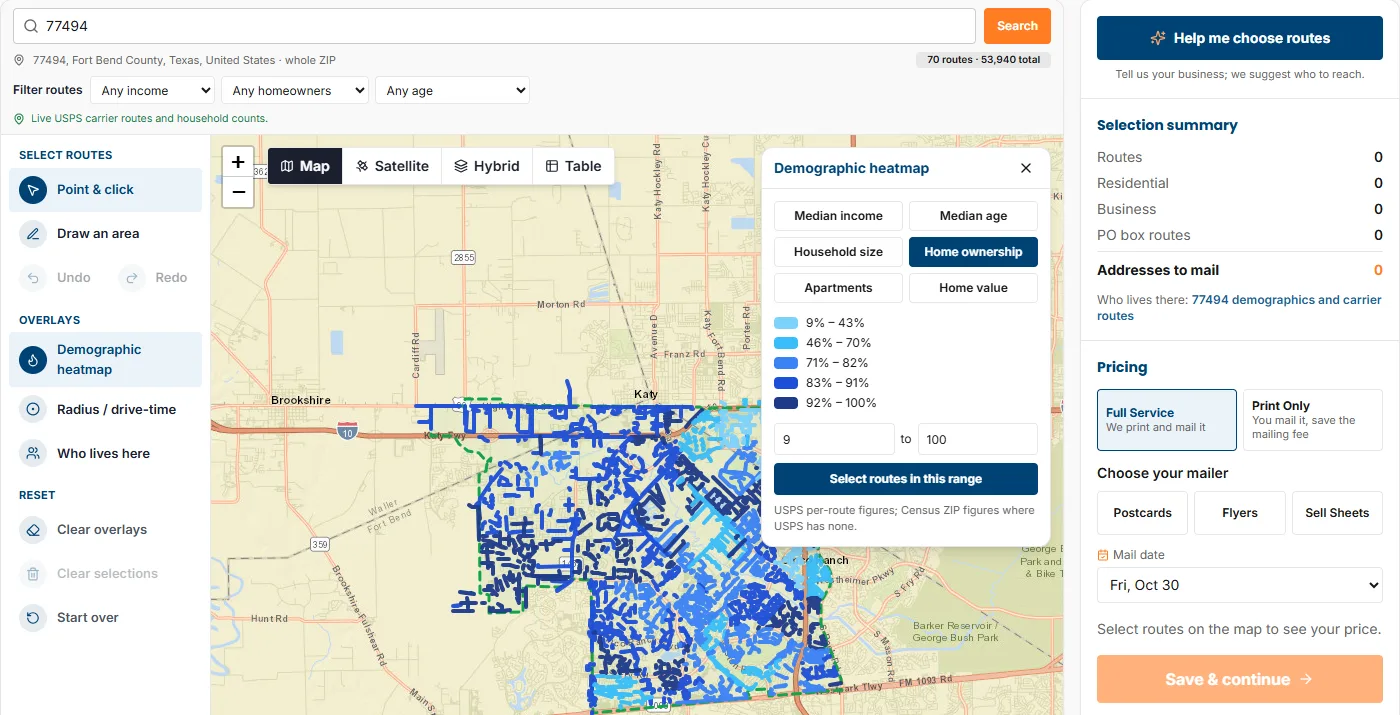This screenshot has width=1400, height=715.
Task: Open the Any age filter dropdown
Action: click(452, 90)
